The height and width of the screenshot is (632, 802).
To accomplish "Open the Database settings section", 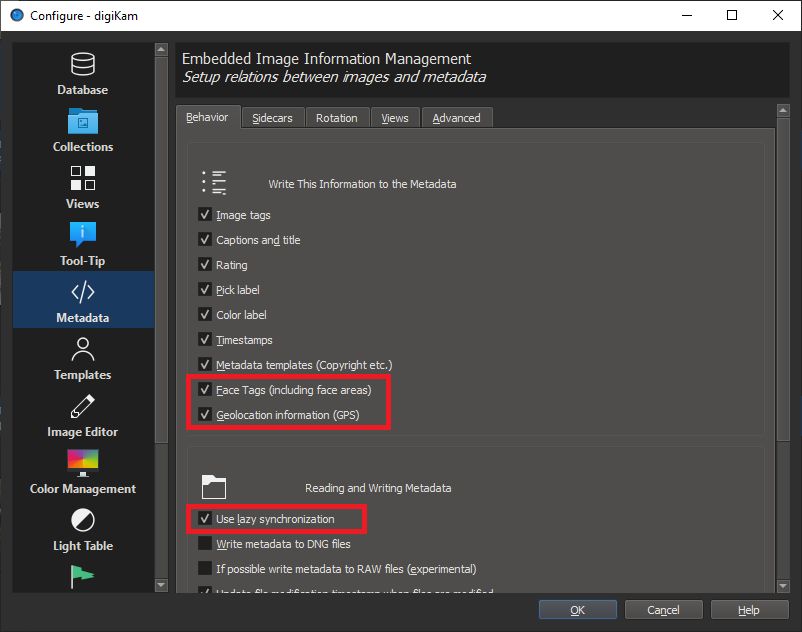I will pos(82,74).
